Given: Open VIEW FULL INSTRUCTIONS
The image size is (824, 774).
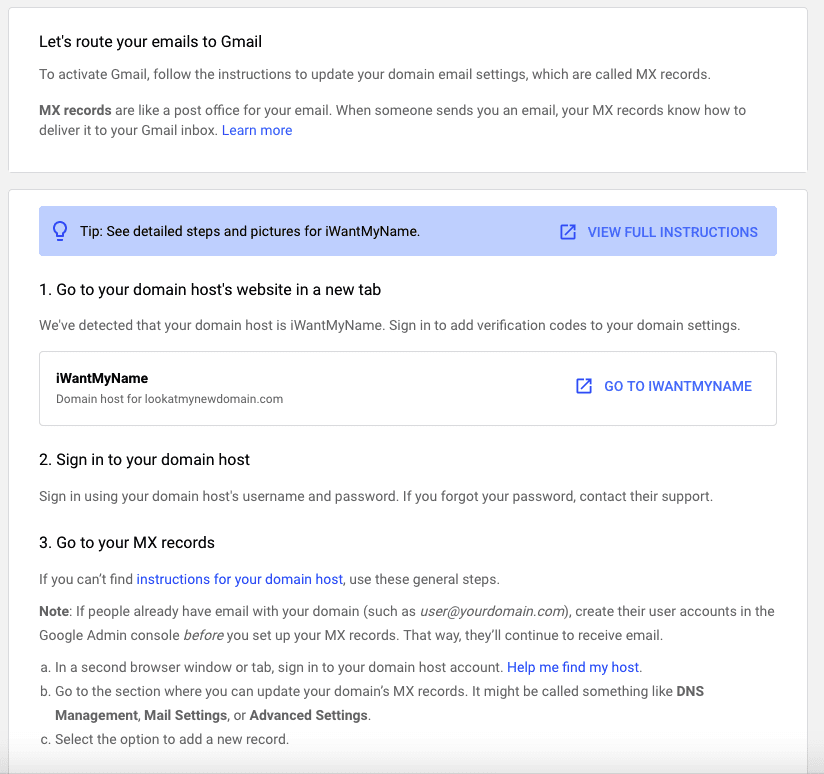Looking at the screenshot, I should tap(672, 232).
